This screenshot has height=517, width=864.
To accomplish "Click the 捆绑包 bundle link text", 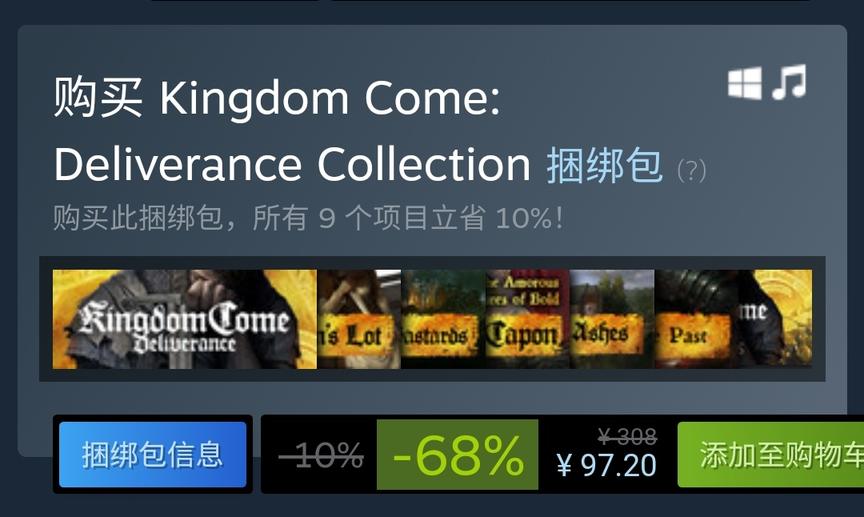I will (x=604, y=165).
